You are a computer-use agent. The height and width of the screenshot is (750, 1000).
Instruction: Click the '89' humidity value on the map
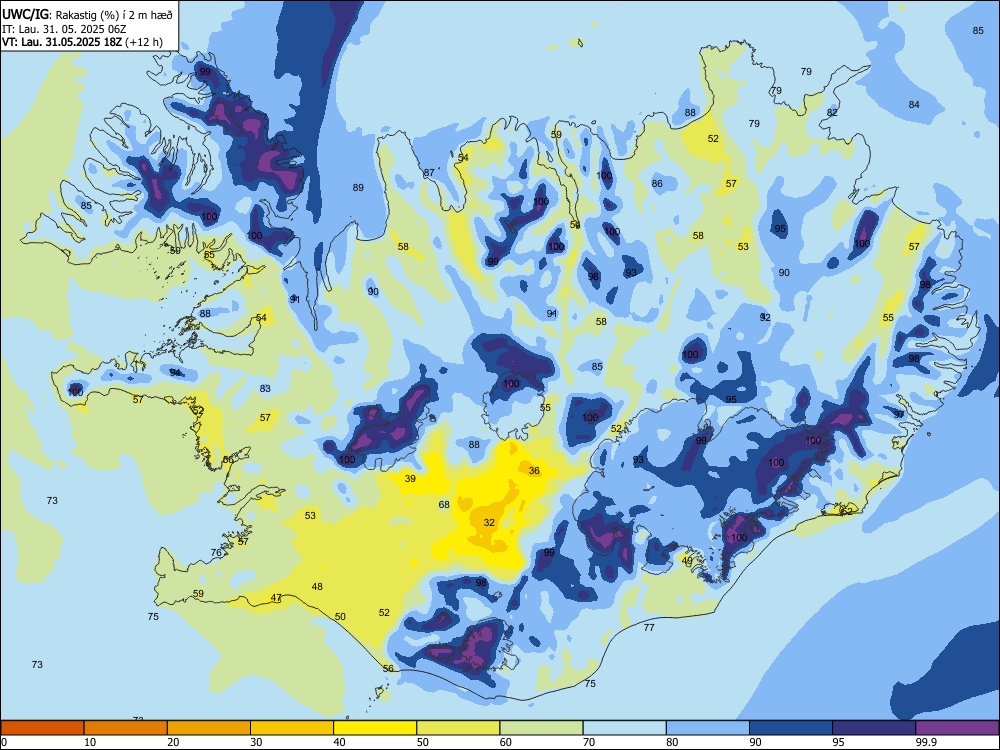coord(358,188)
